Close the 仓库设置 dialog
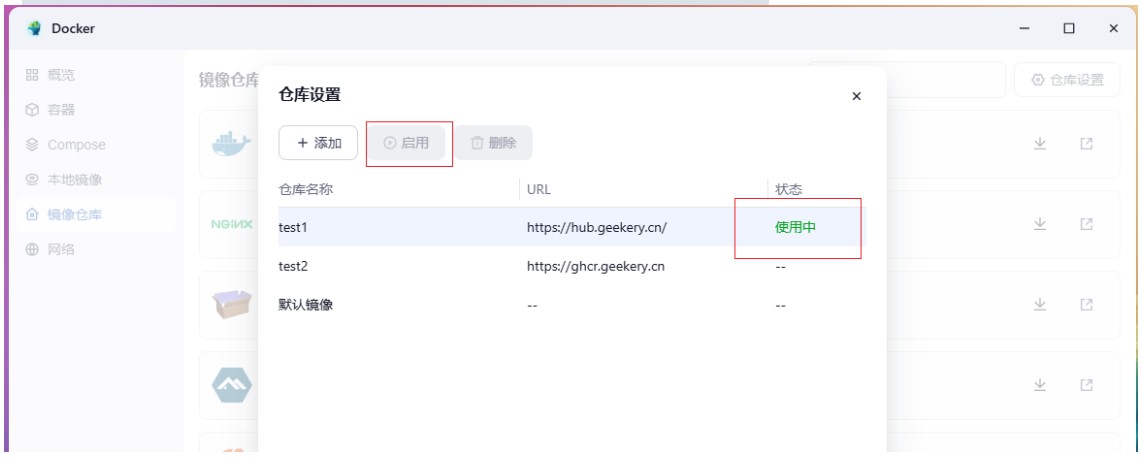This screenshot has width=1142, height=460. coord(856,96)
